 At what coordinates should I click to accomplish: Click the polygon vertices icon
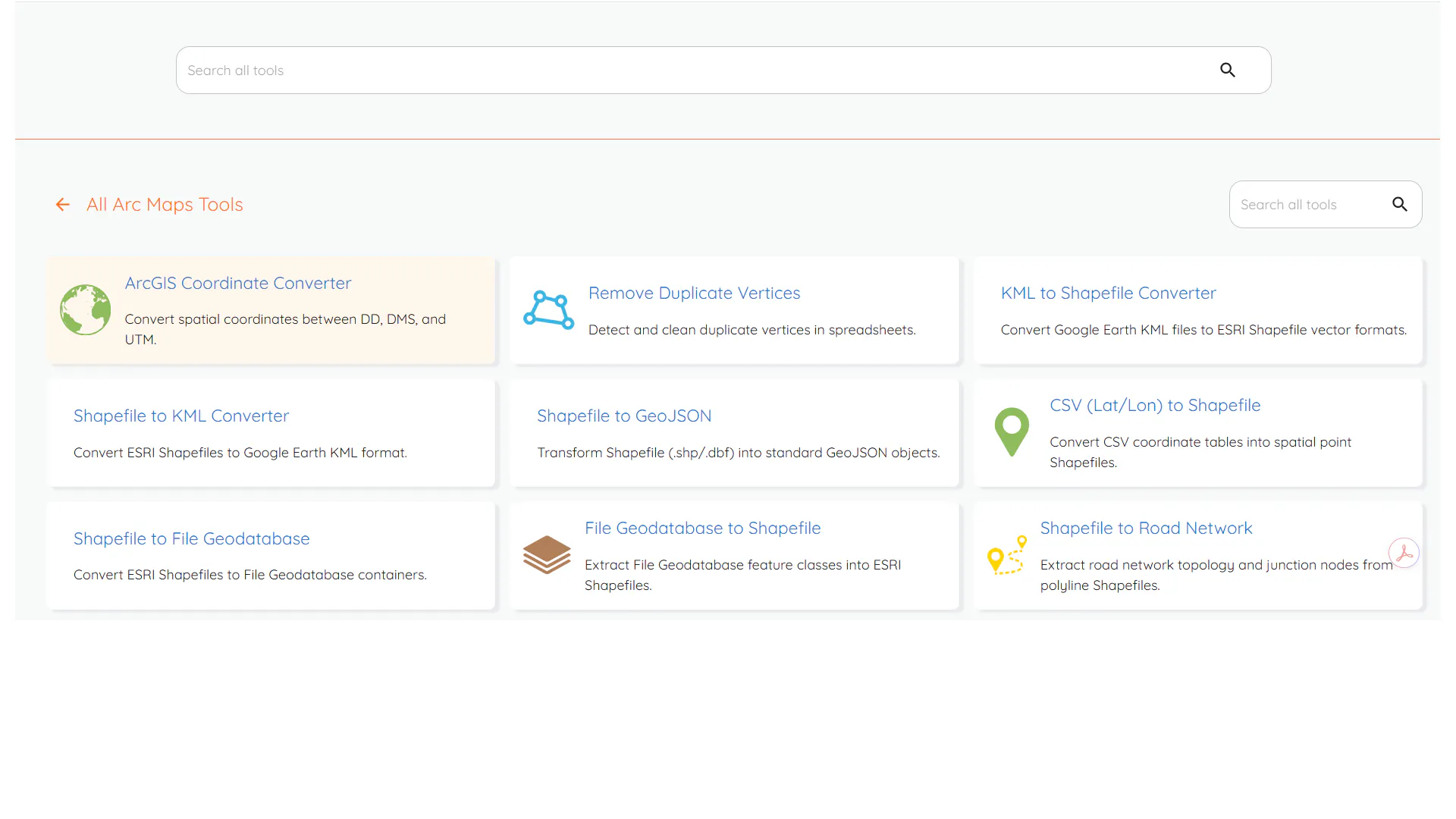click(x=548, y=310)
